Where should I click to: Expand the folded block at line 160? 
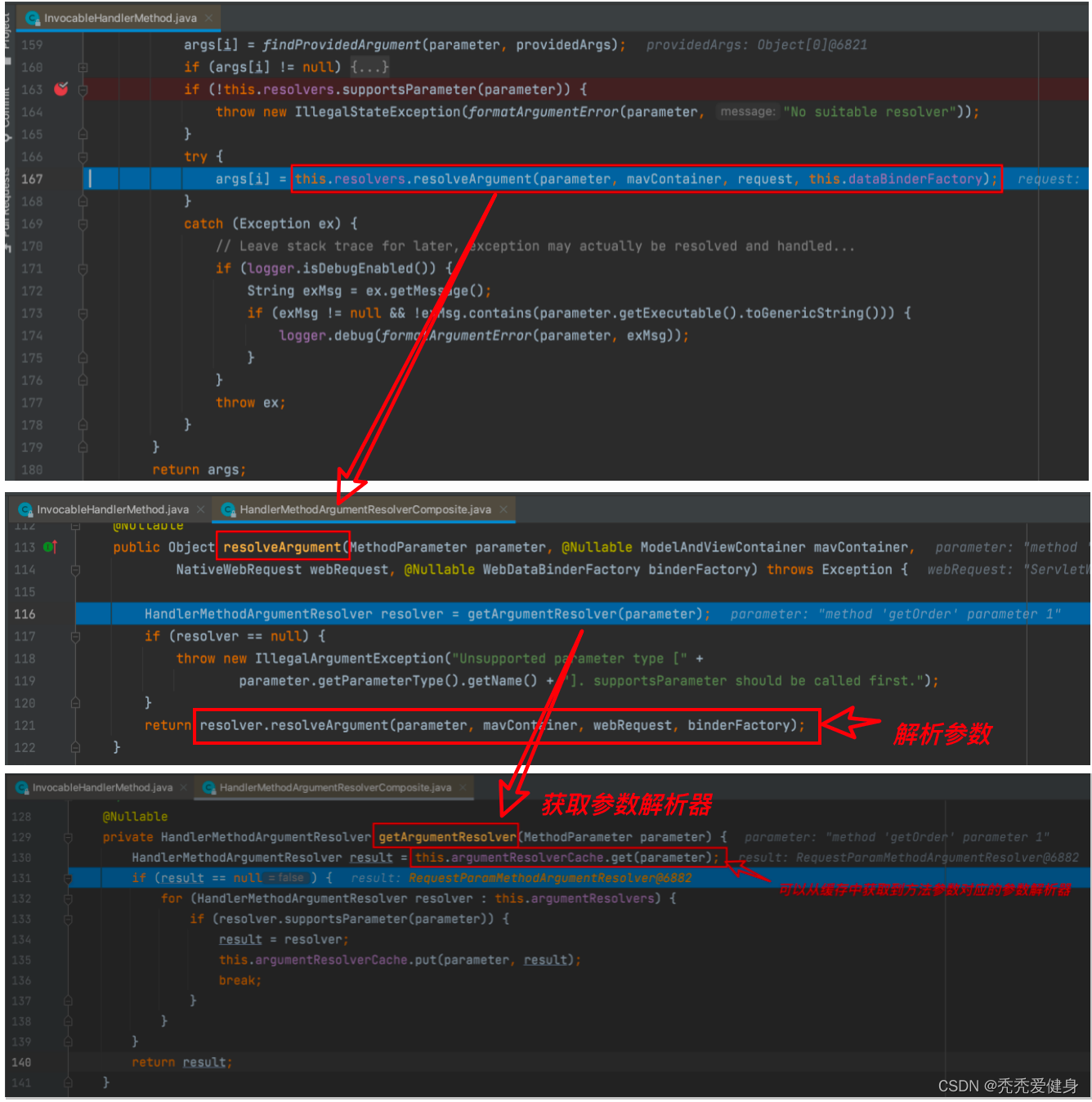click(83, 67)
